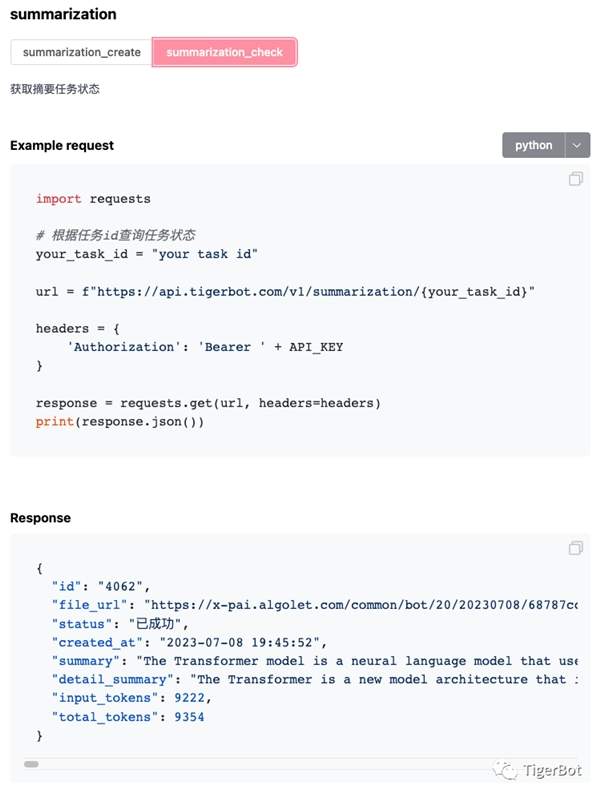Click the python language button
600x797 pixels.
[533, 145]
